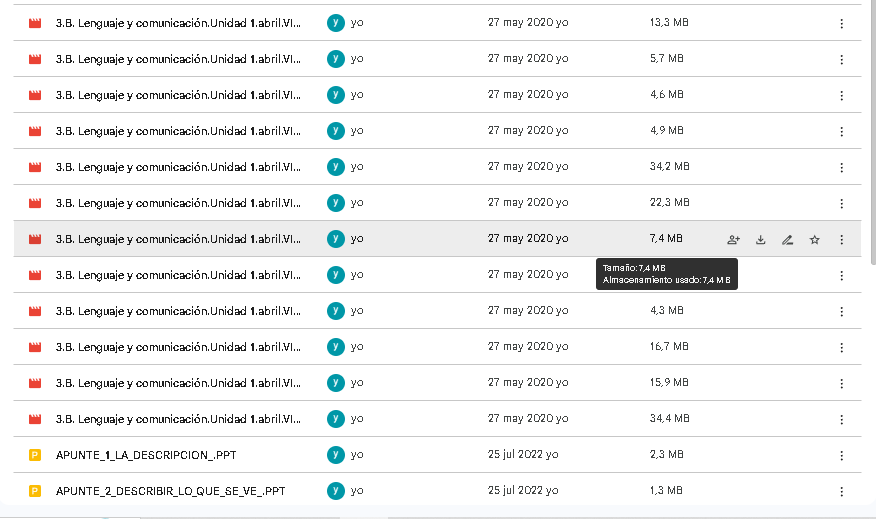
Task: Click the owner avatar in the 15,9 MB row
Action: 336,383
